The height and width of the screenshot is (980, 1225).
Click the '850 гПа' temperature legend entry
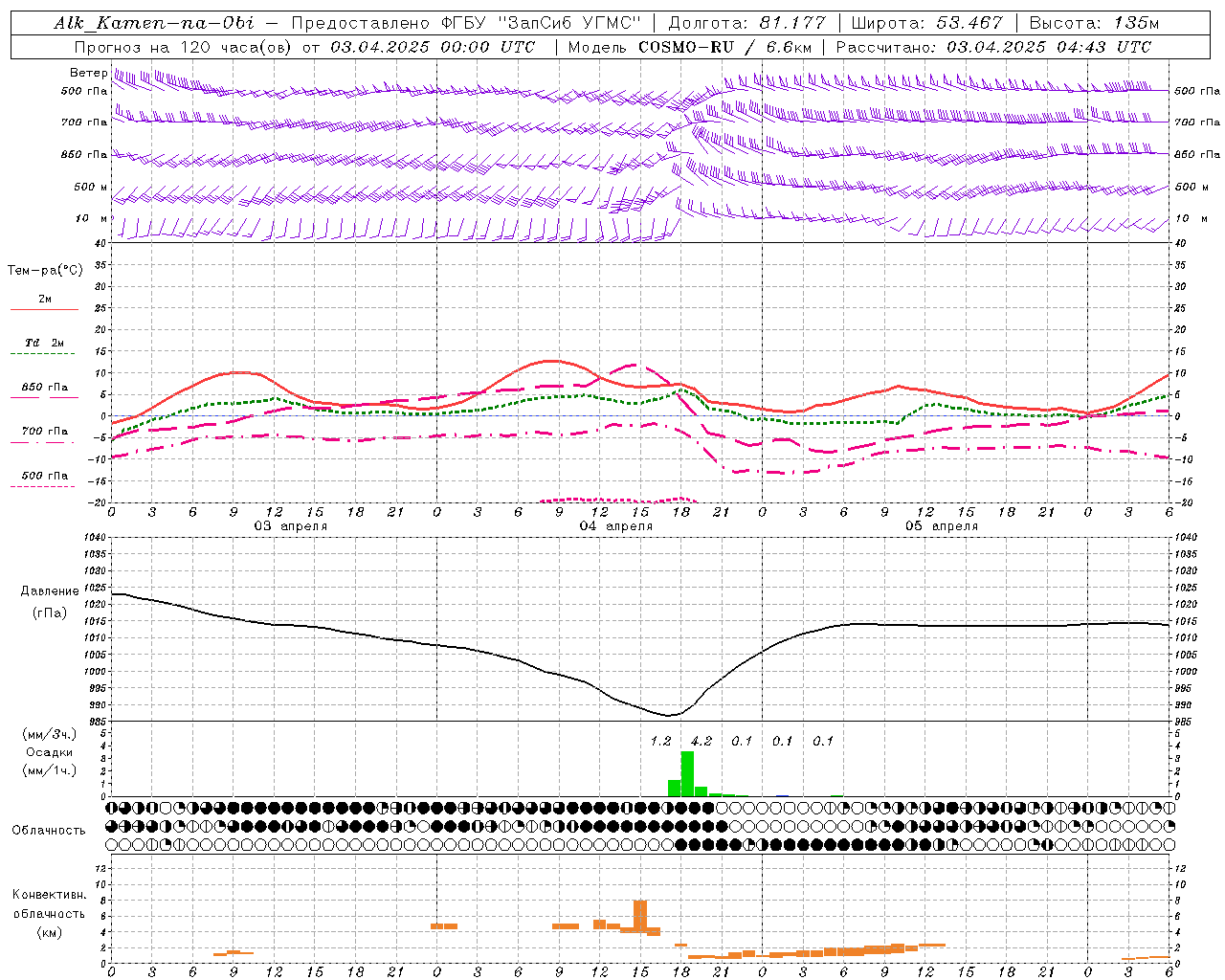(x=45, y=388)
